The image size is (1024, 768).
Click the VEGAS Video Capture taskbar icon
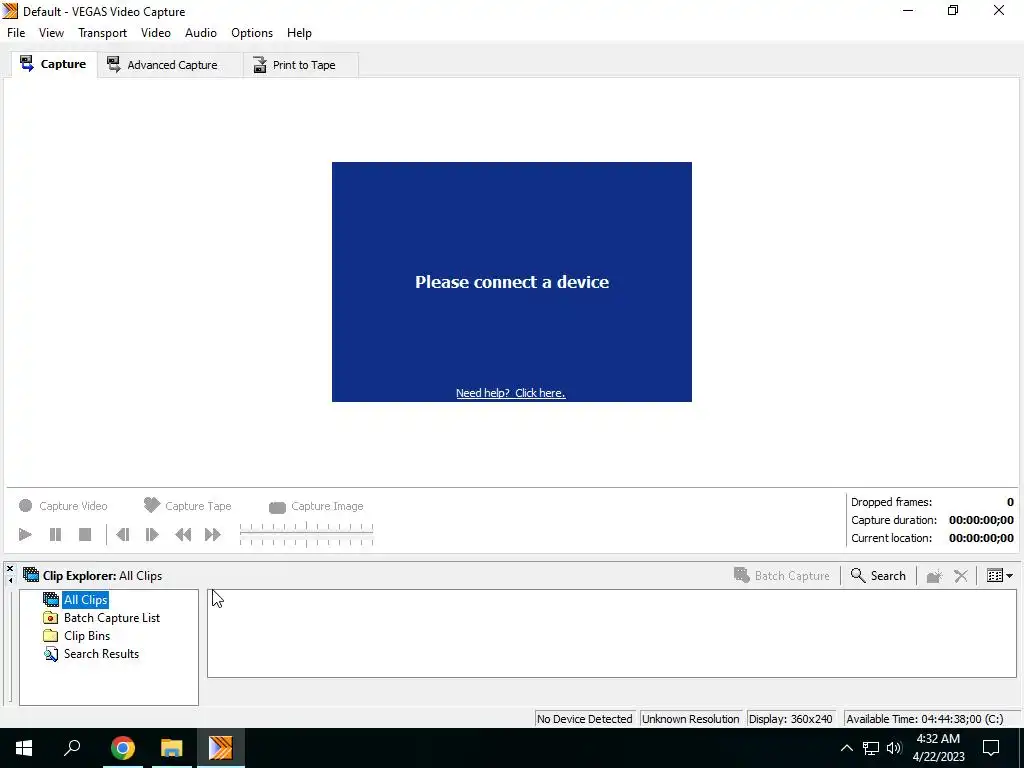220,748
